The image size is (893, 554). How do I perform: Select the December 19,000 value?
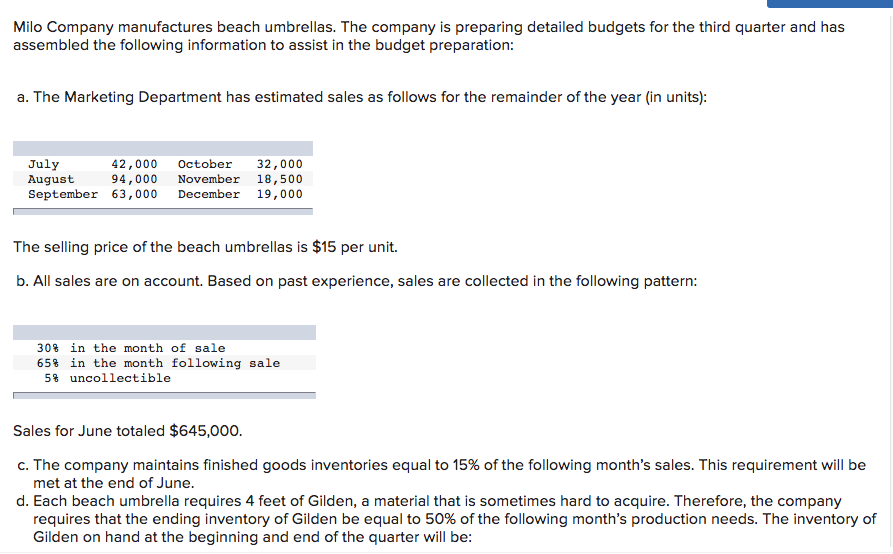click(x=279, y=194)
